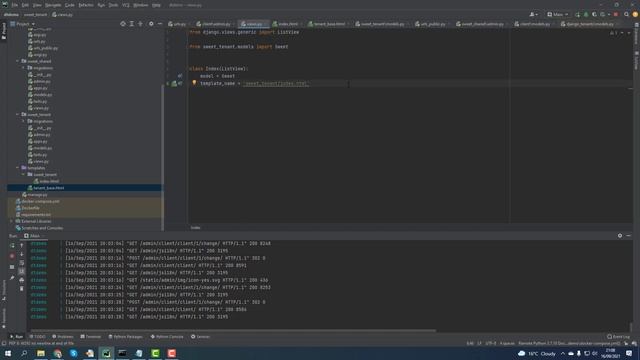Toggle scroll to end in Run console
Screen dimensions: 640x360
point(22,271)
